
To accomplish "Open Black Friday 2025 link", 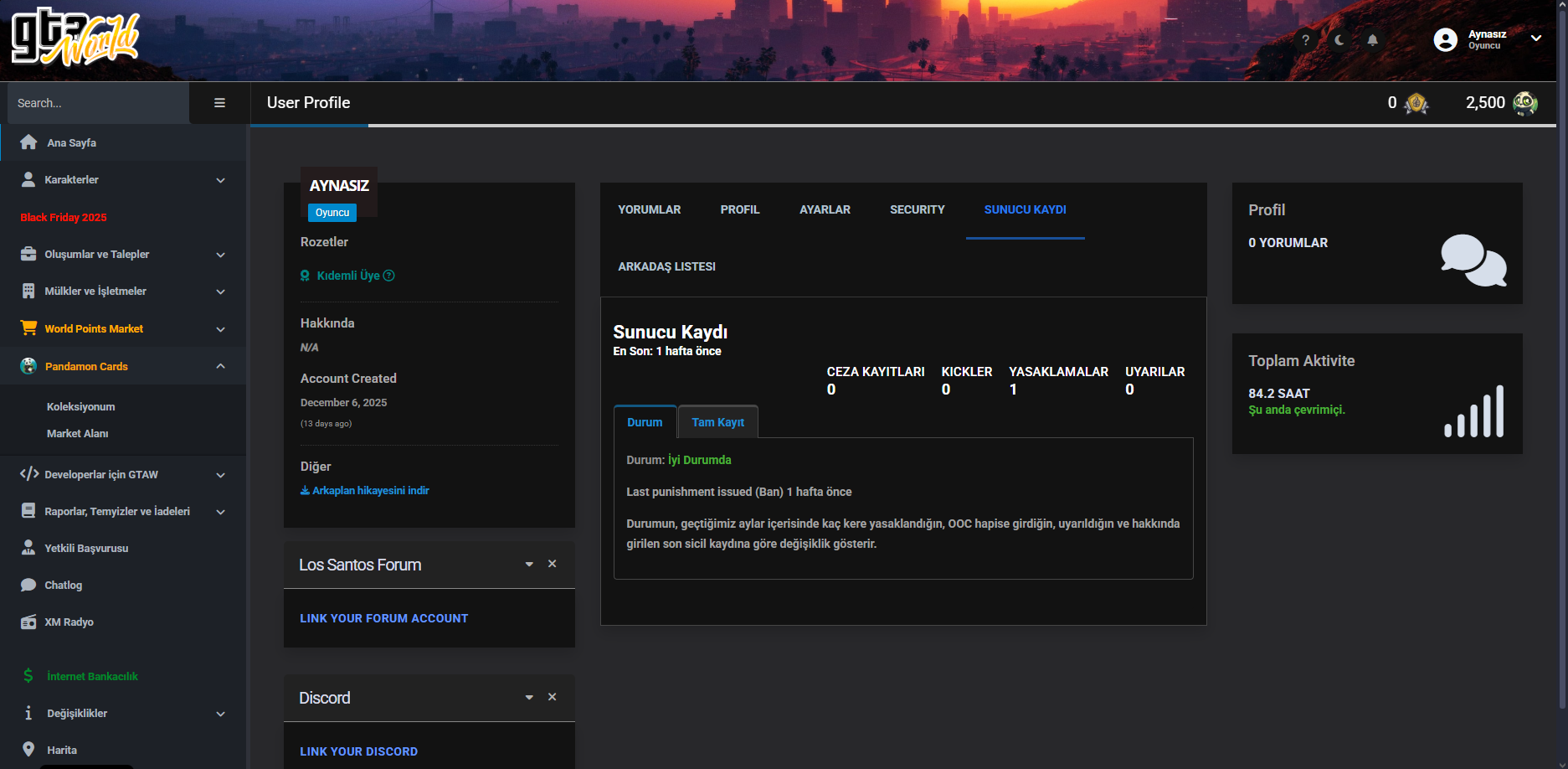I will [64, 217].
